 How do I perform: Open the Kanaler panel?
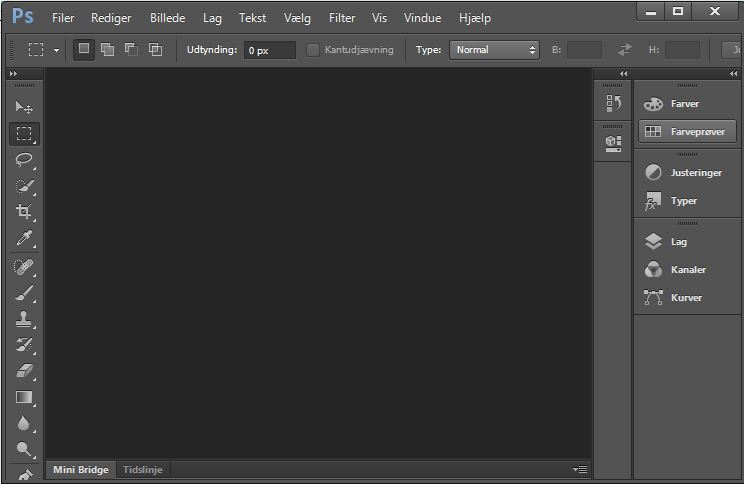(687, 270)
